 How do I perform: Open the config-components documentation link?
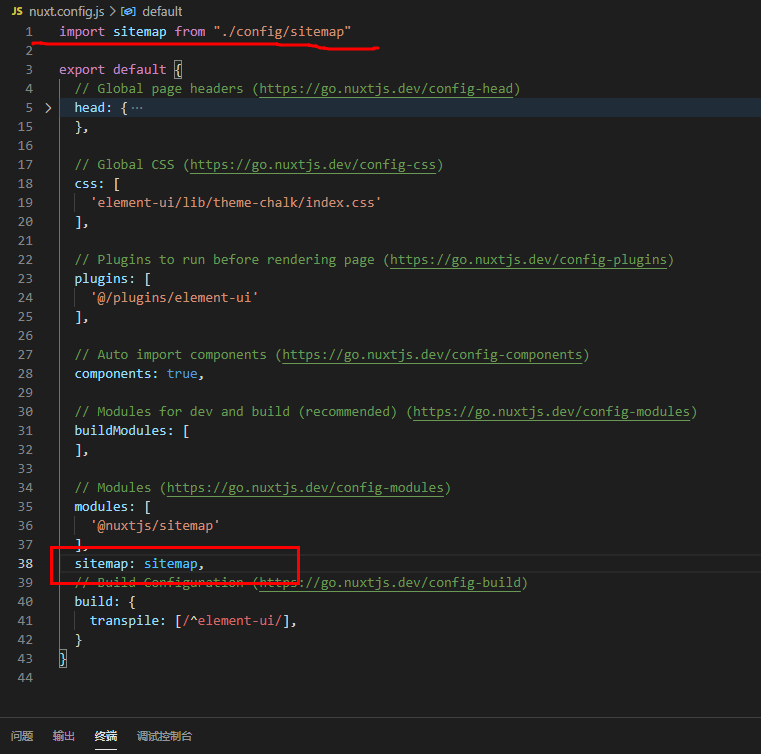tap(432, 355)
